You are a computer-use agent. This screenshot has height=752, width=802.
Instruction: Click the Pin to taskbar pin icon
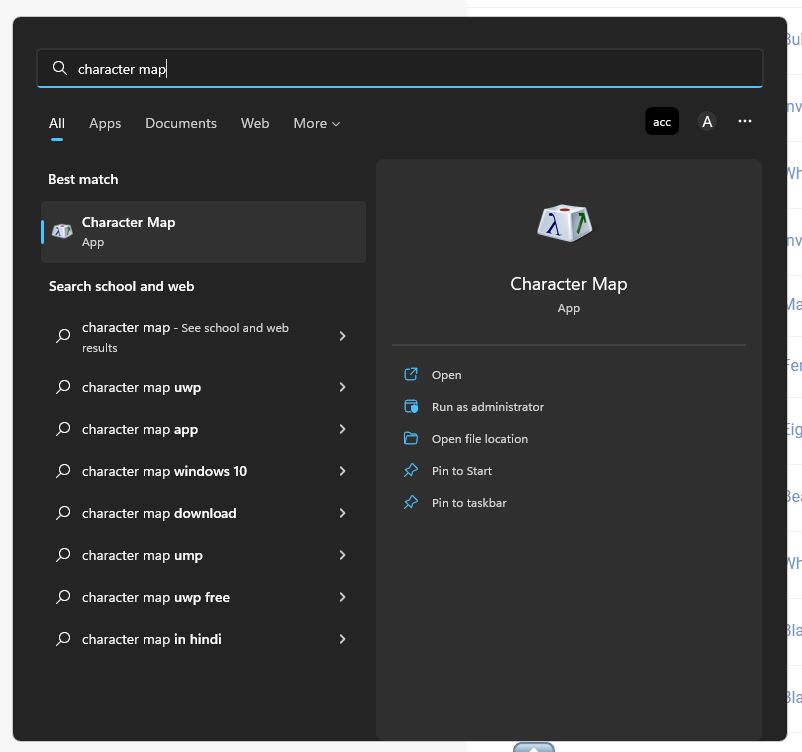411,502
